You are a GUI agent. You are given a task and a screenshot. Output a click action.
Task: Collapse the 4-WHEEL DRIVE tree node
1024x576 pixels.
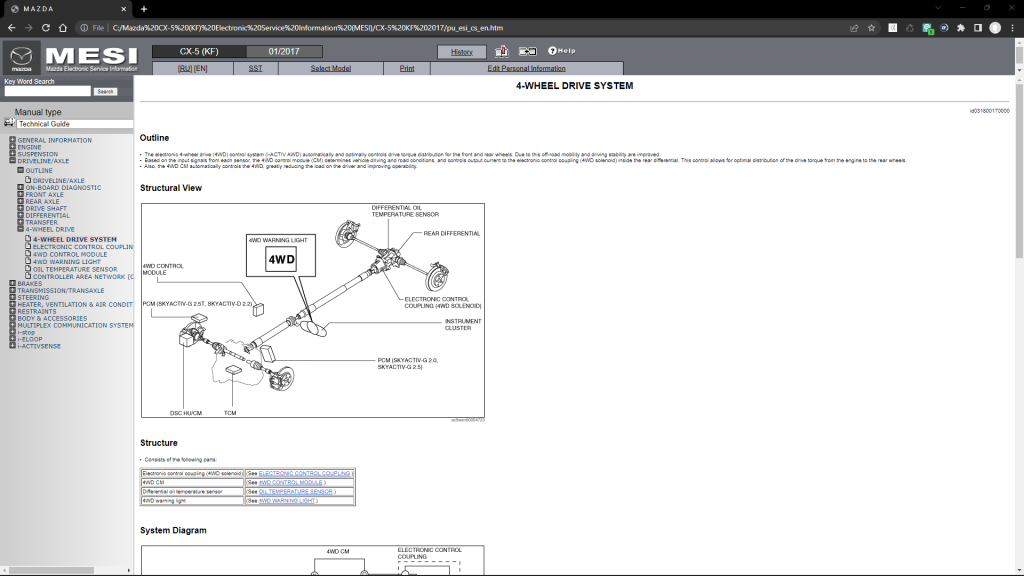(x=20, y=229)
